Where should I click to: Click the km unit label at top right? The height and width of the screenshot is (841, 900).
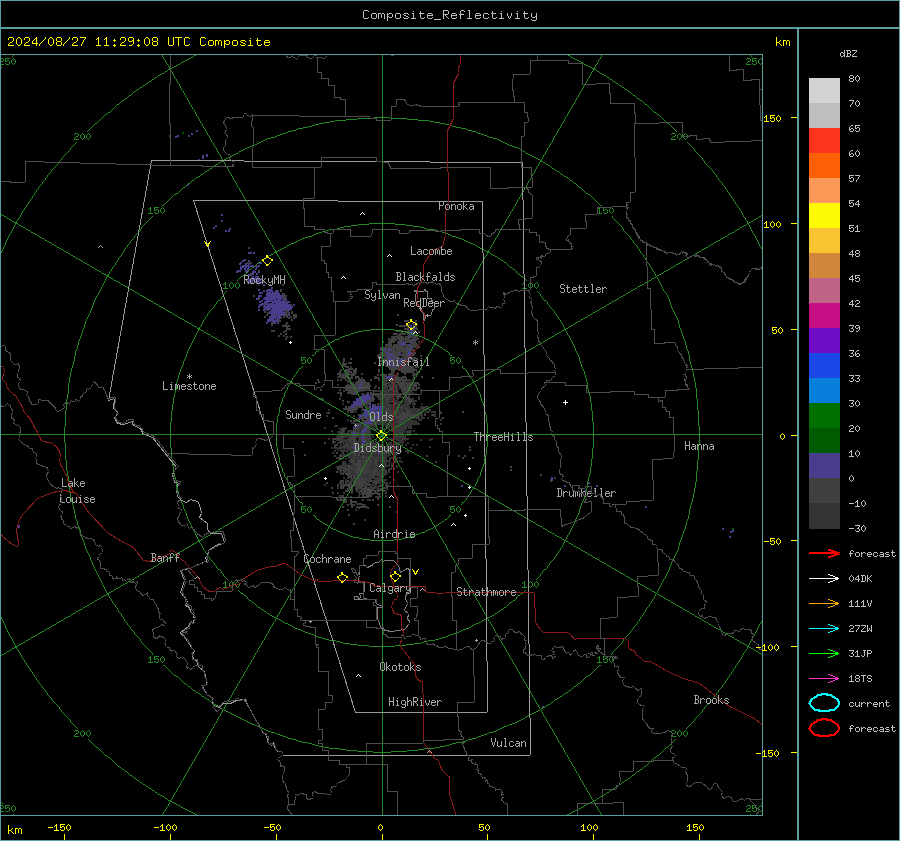782,42
